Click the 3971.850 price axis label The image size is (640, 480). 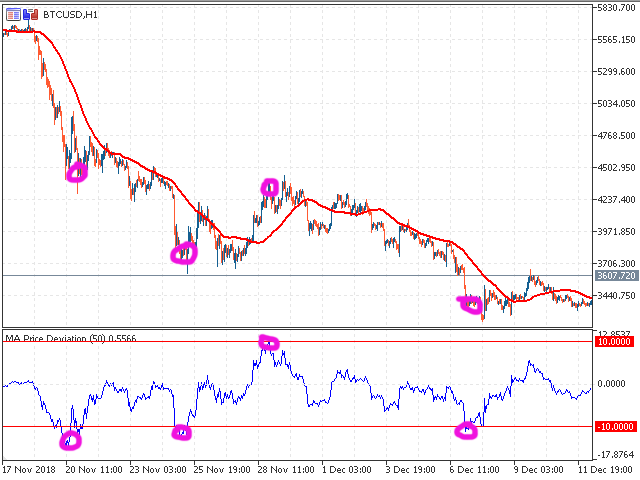click(616, 231)
